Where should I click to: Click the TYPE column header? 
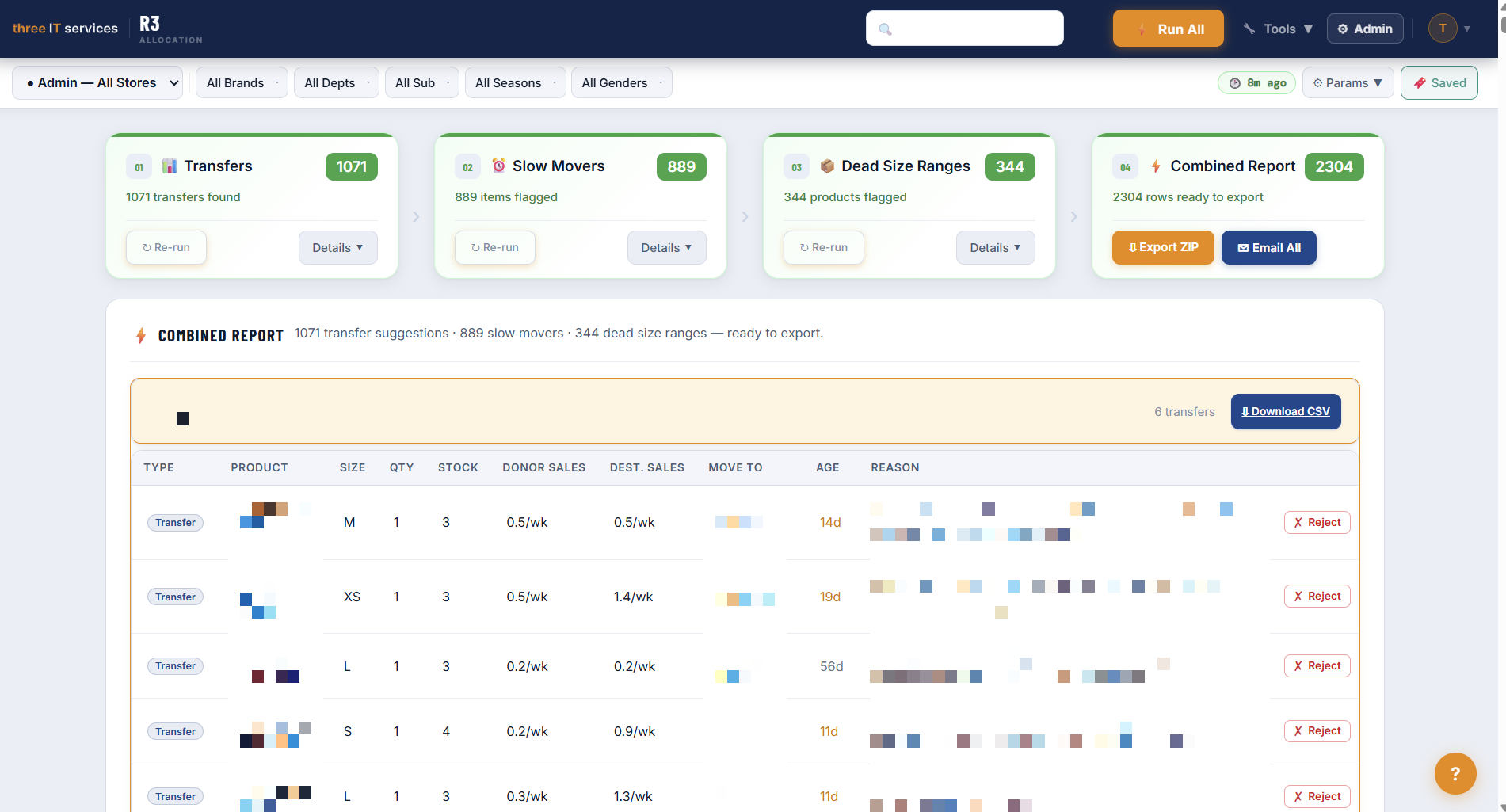(158, 467)
